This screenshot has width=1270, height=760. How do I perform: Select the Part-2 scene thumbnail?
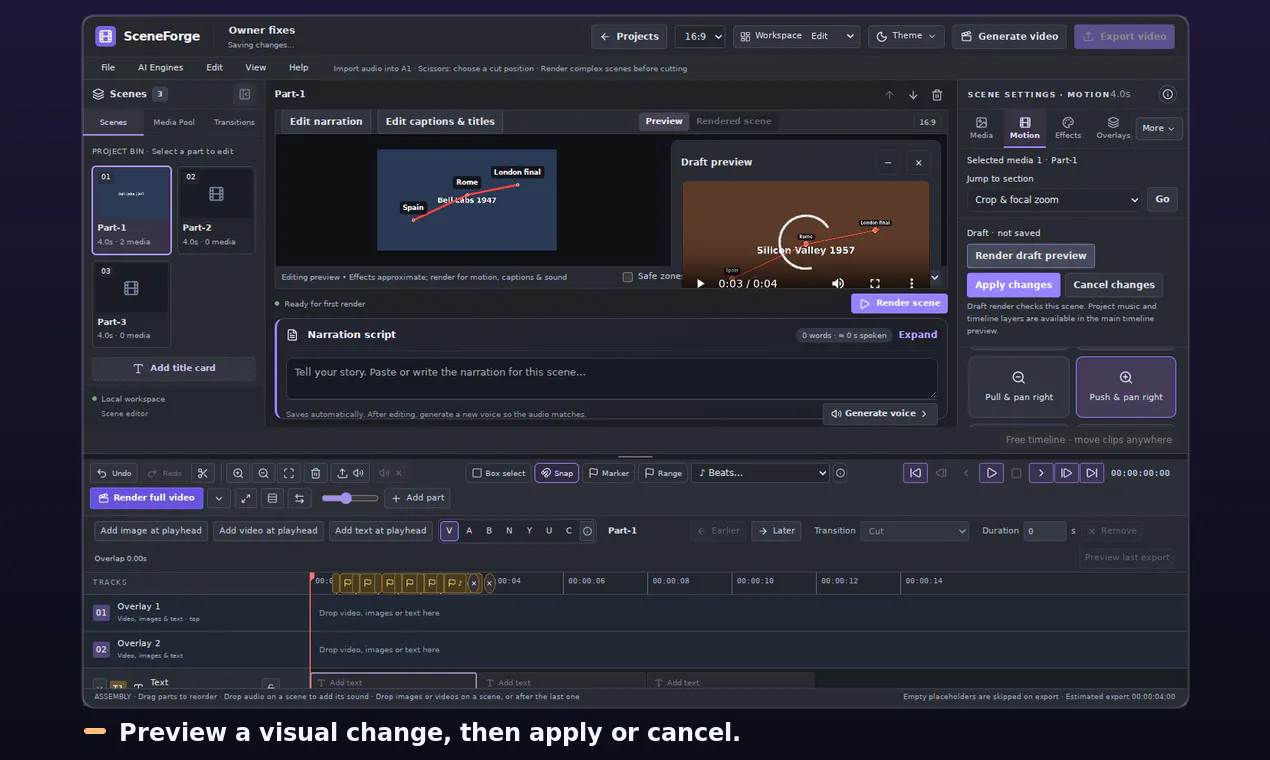[x=216, y=210]
